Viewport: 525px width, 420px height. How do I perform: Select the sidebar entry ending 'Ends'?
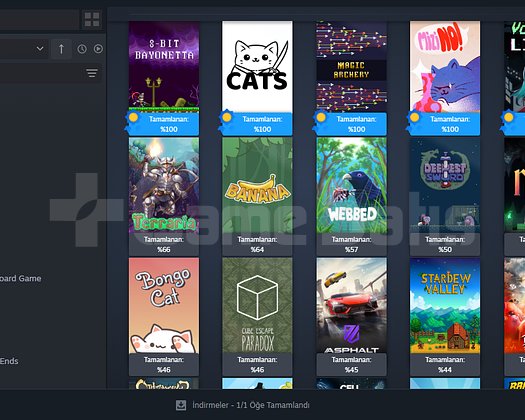[x=9, y=361]
